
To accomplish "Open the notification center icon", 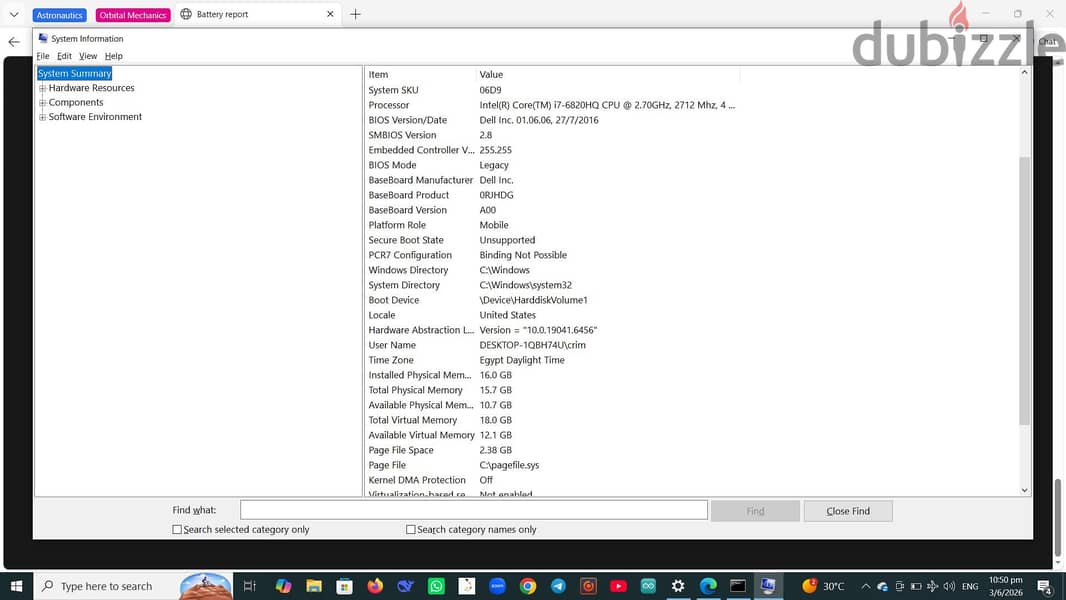I will click(x=1045, y=586).
